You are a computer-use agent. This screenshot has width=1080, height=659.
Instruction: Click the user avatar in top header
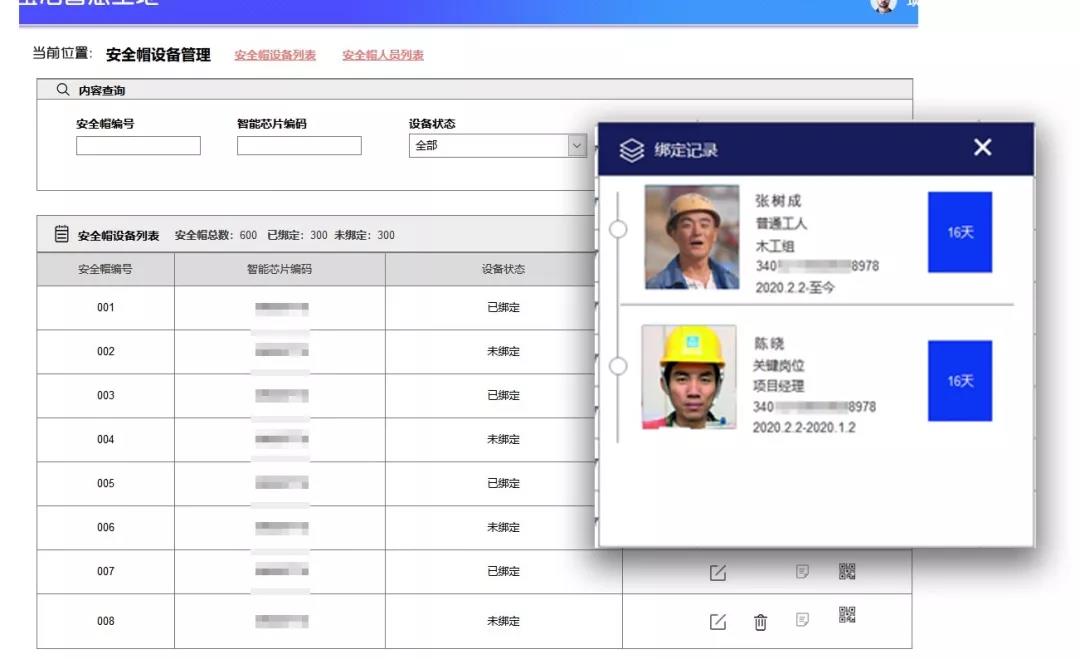[x=883, y=5]
